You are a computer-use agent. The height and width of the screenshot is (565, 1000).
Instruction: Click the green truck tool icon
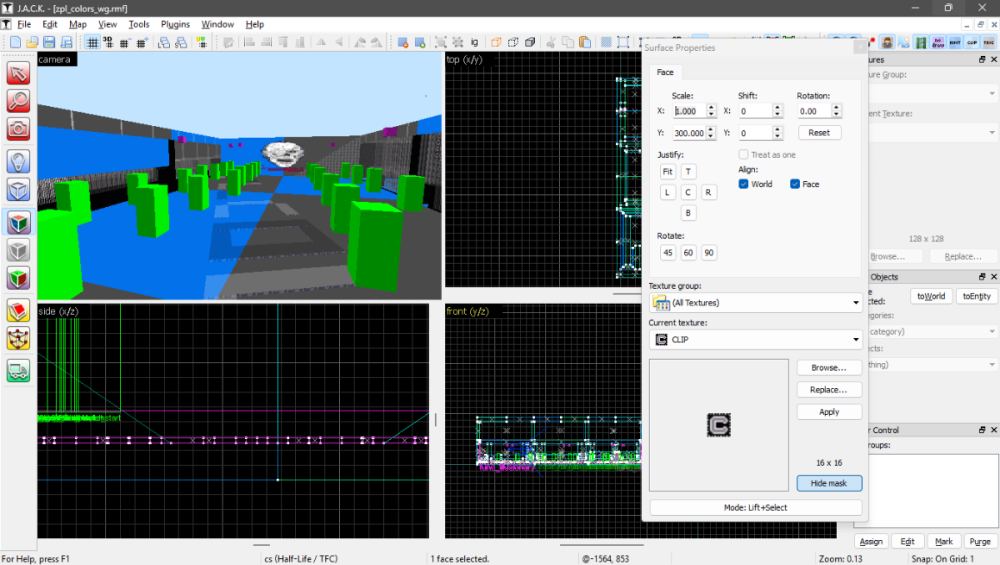(18, 371)
